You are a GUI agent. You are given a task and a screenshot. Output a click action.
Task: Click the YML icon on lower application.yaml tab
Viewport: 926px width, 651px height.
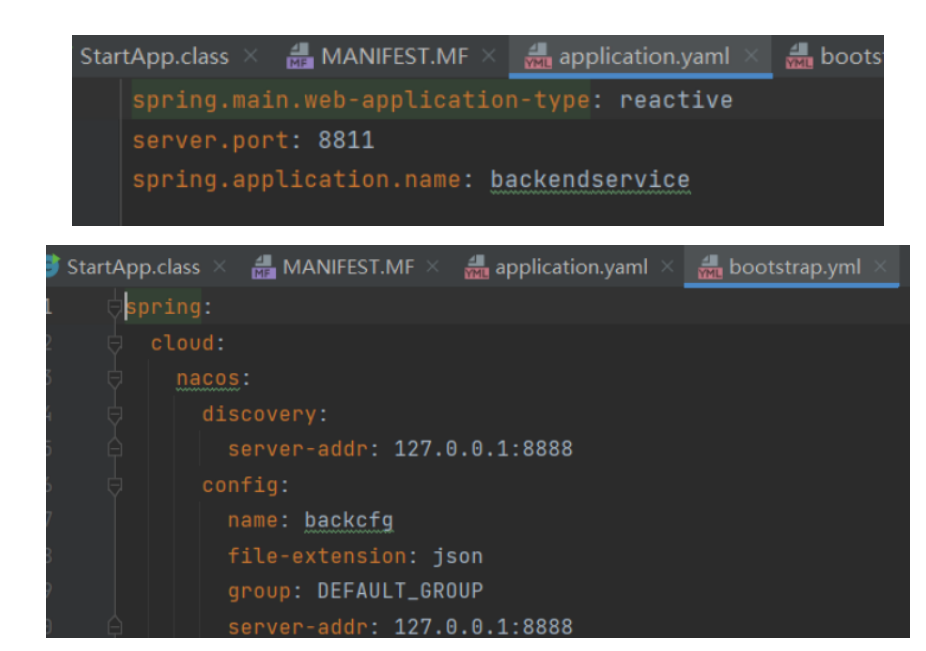click(x=477, y=267)
